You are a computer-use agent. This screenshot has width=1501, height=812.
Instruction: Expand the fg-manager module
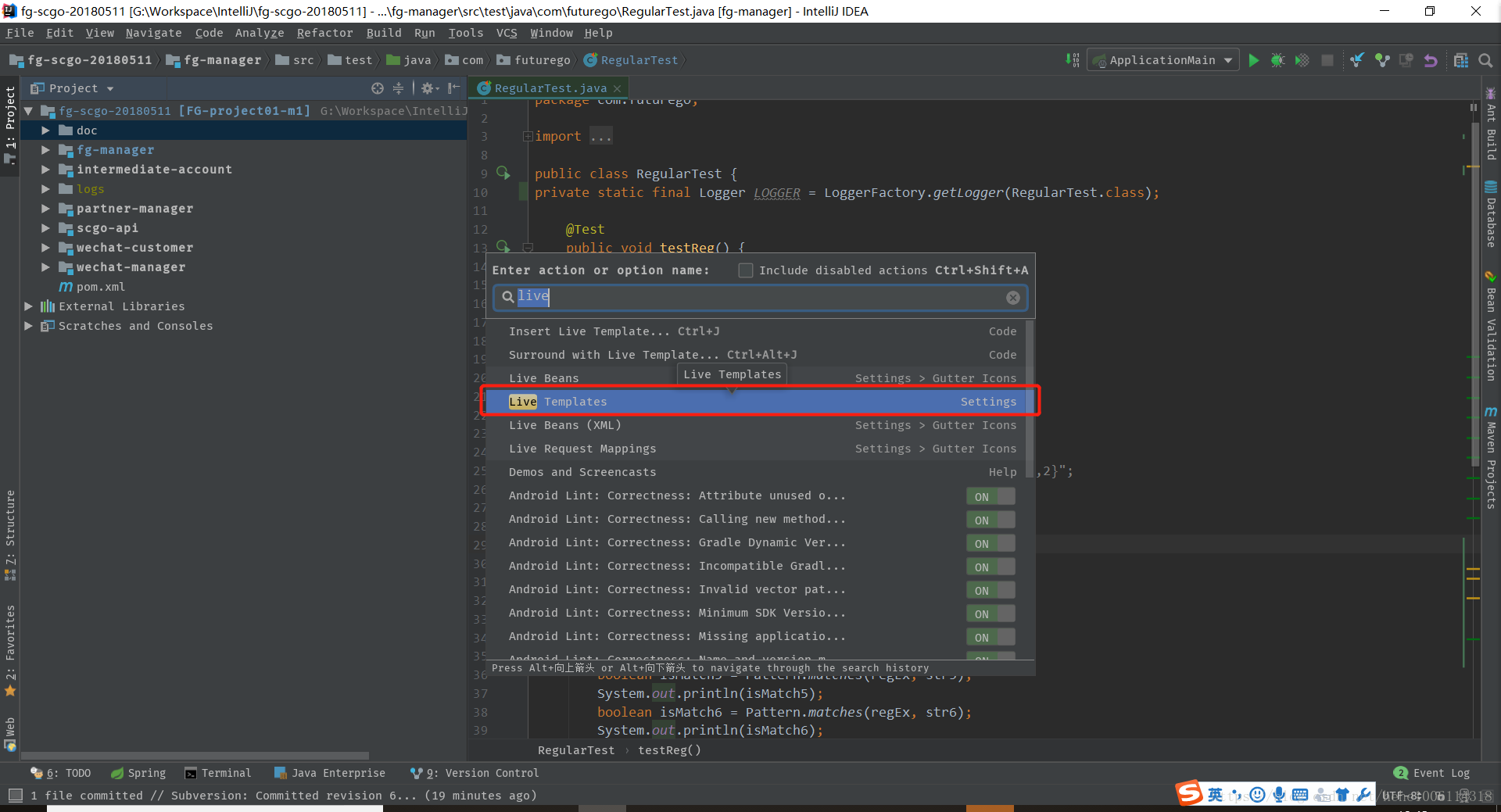(x=45, y=150)
